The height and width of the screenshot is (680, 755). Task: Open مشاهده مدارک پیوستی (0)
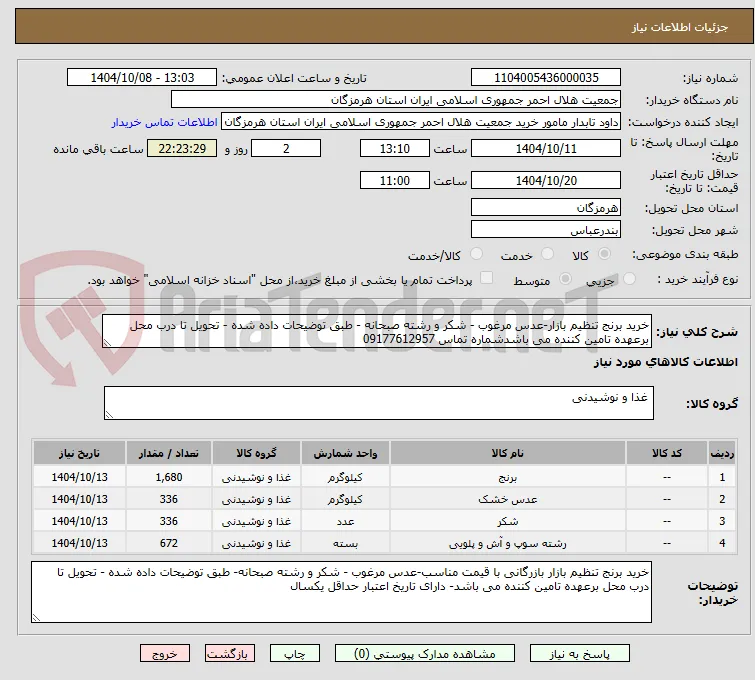click(424, 654)
